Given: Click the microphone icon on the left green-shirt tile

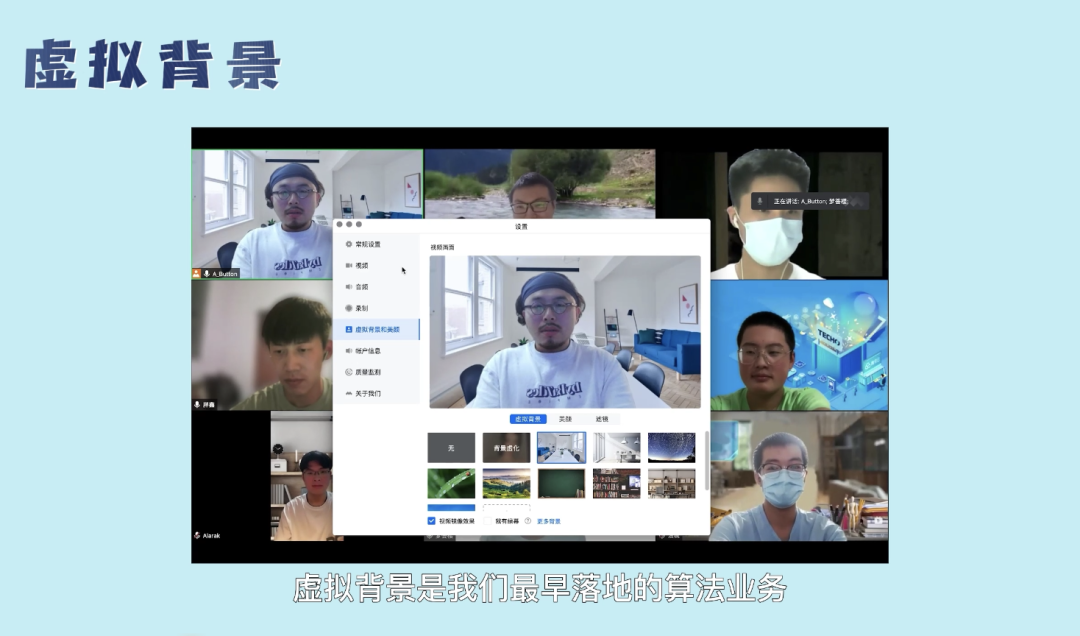Looking at the screenshot, I should click(198, 404).
